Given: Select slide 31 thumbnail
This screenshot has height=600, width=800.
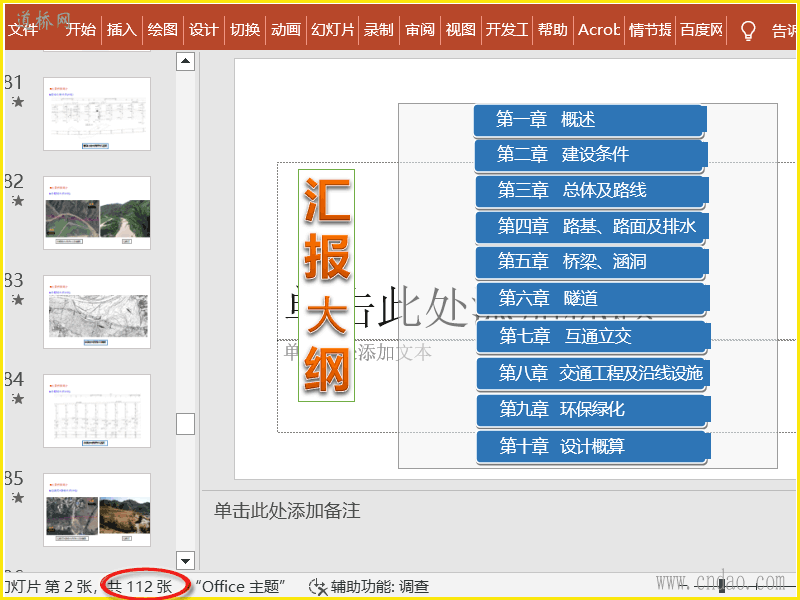Looking at the screenshot, I should pyautogui.click(x=97, y=114).
